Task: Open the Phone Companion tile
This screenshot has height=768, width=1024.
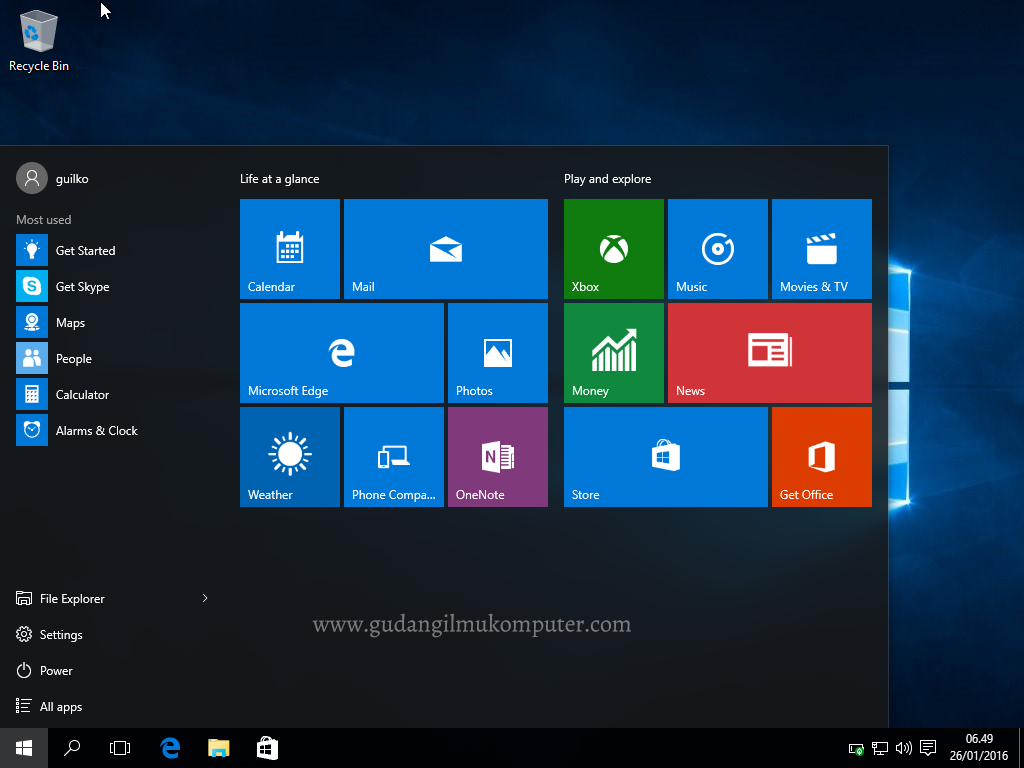Action: tap(393, 457)
